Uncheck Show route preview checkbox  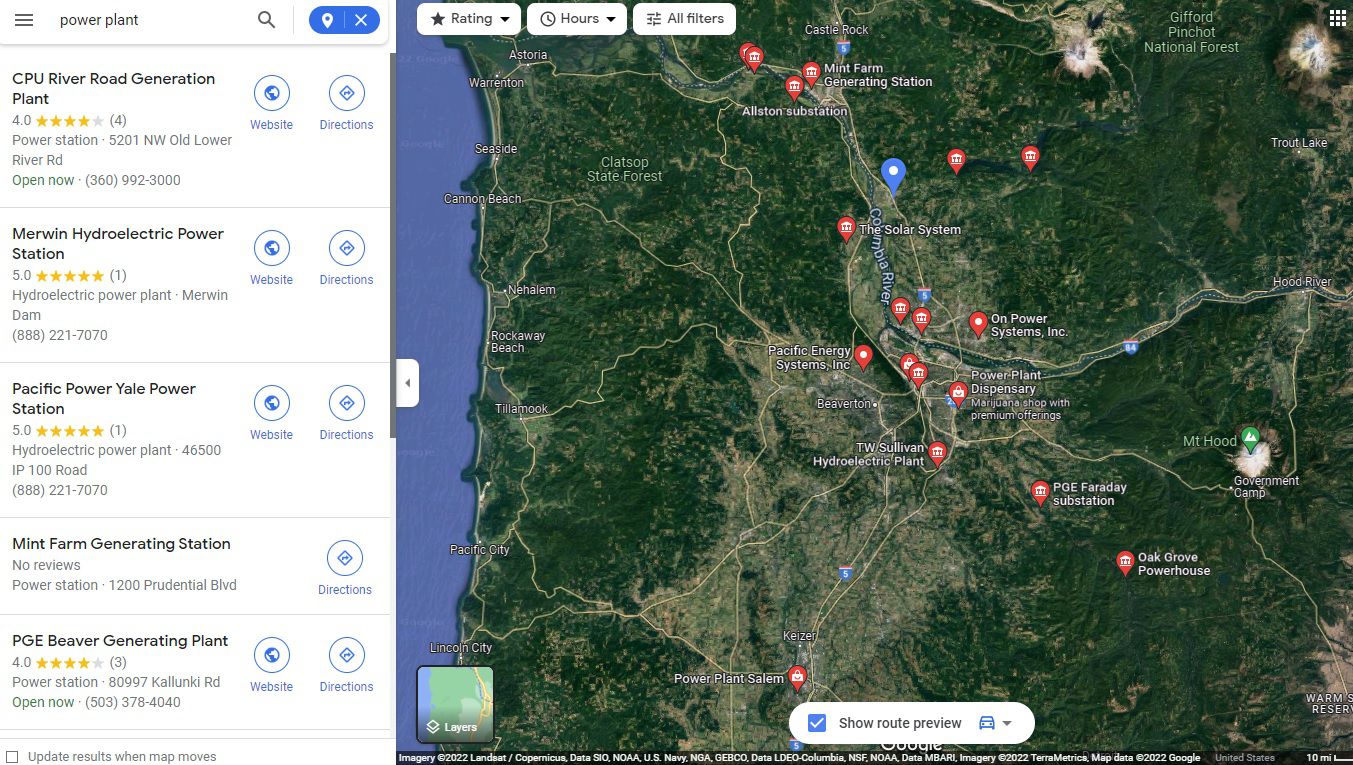click(817, 723)
